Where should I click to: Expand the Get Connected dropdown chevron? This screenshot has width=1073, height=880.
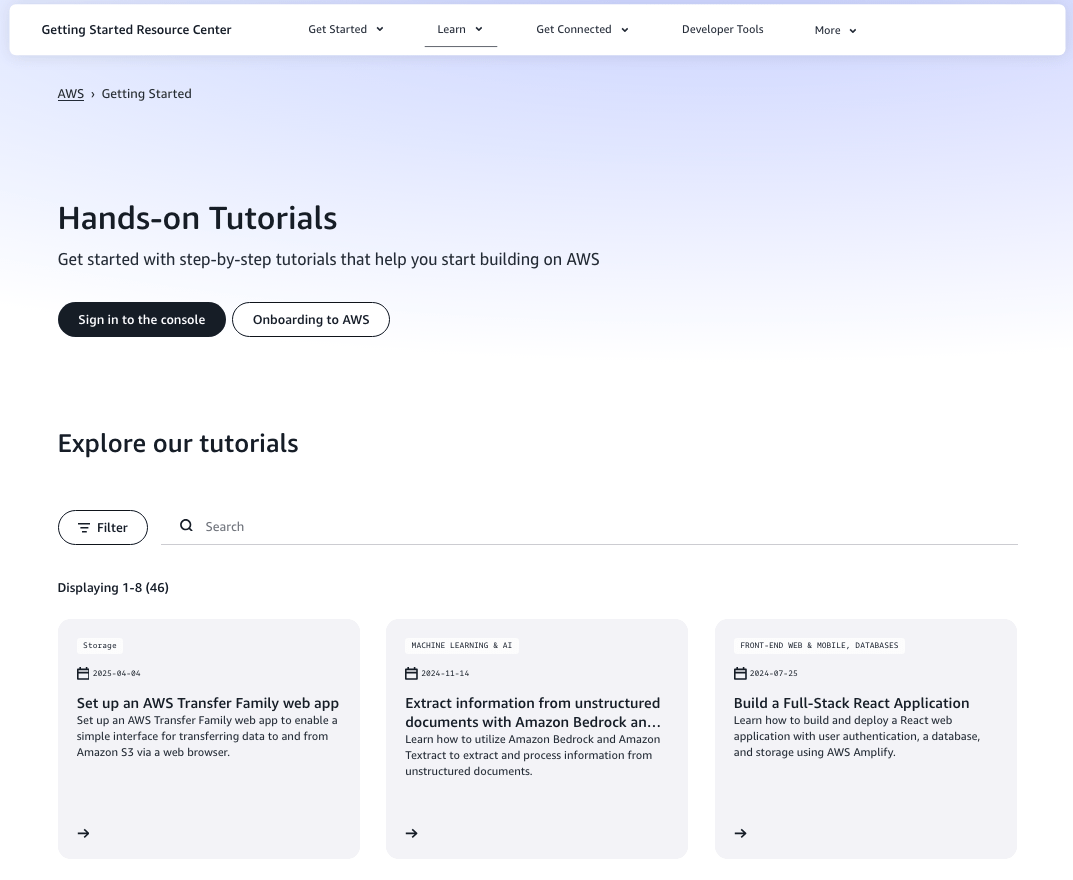click(x=625, y=30)
